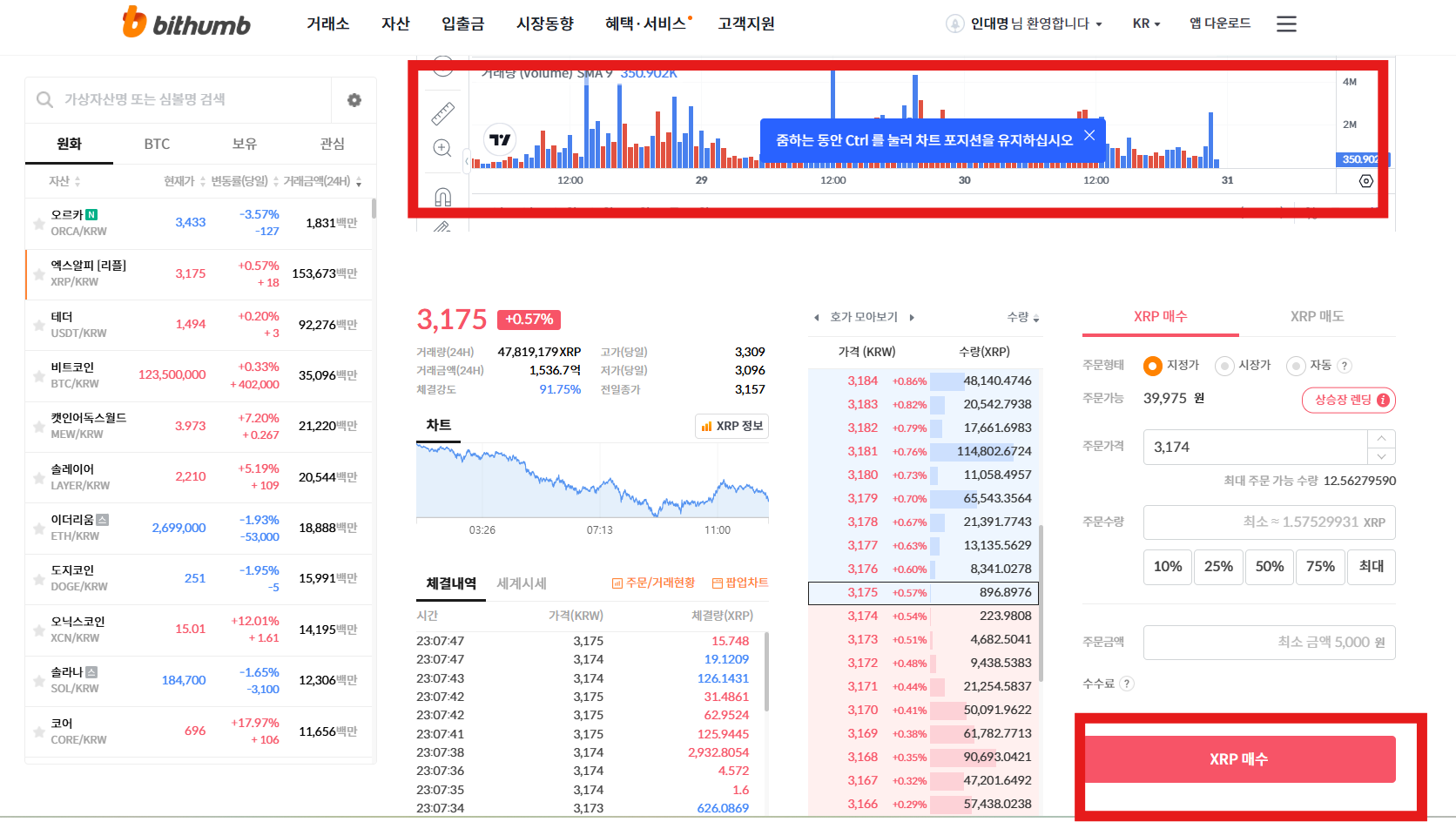This screenshot has width=1456, height=822.
Task: Sort coin list by 변동률(당일)
Action: click(245, 181)
